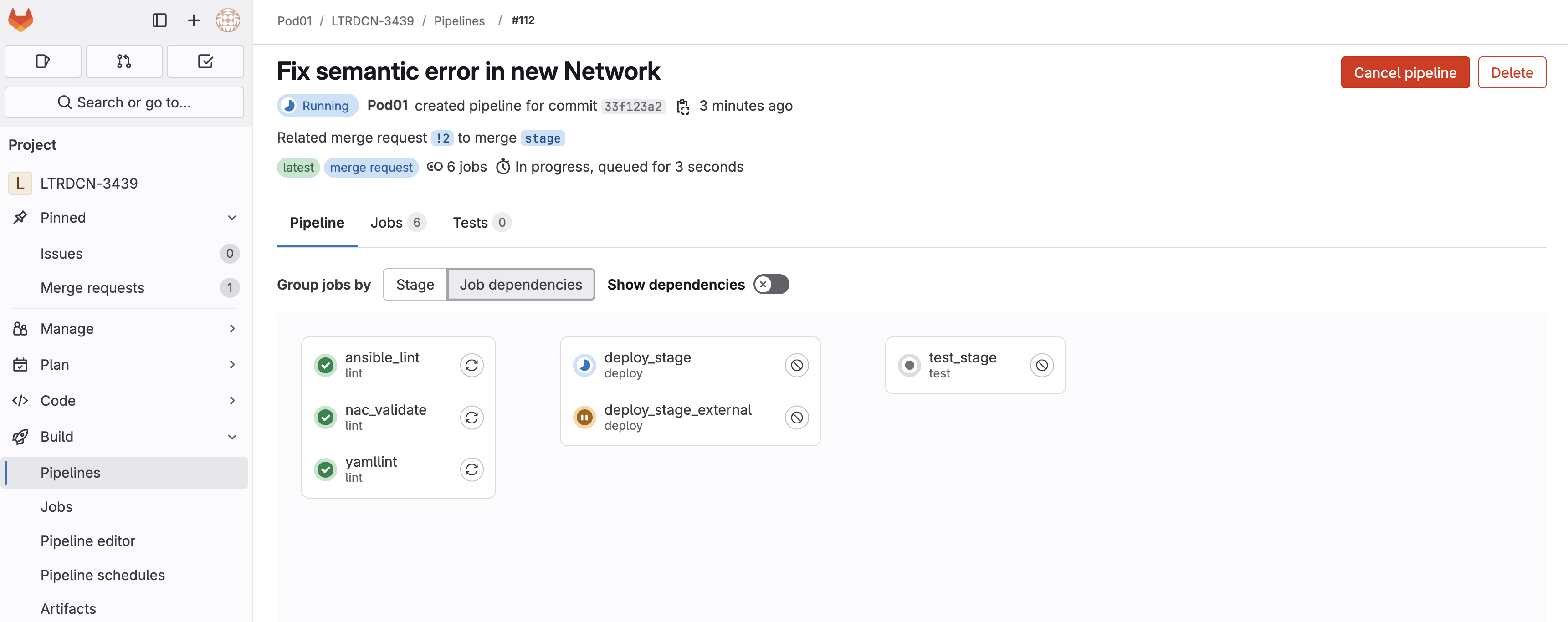Screen dimensions: 1568x622
Task: Expand the Code section
Action: tap(124, 400)
